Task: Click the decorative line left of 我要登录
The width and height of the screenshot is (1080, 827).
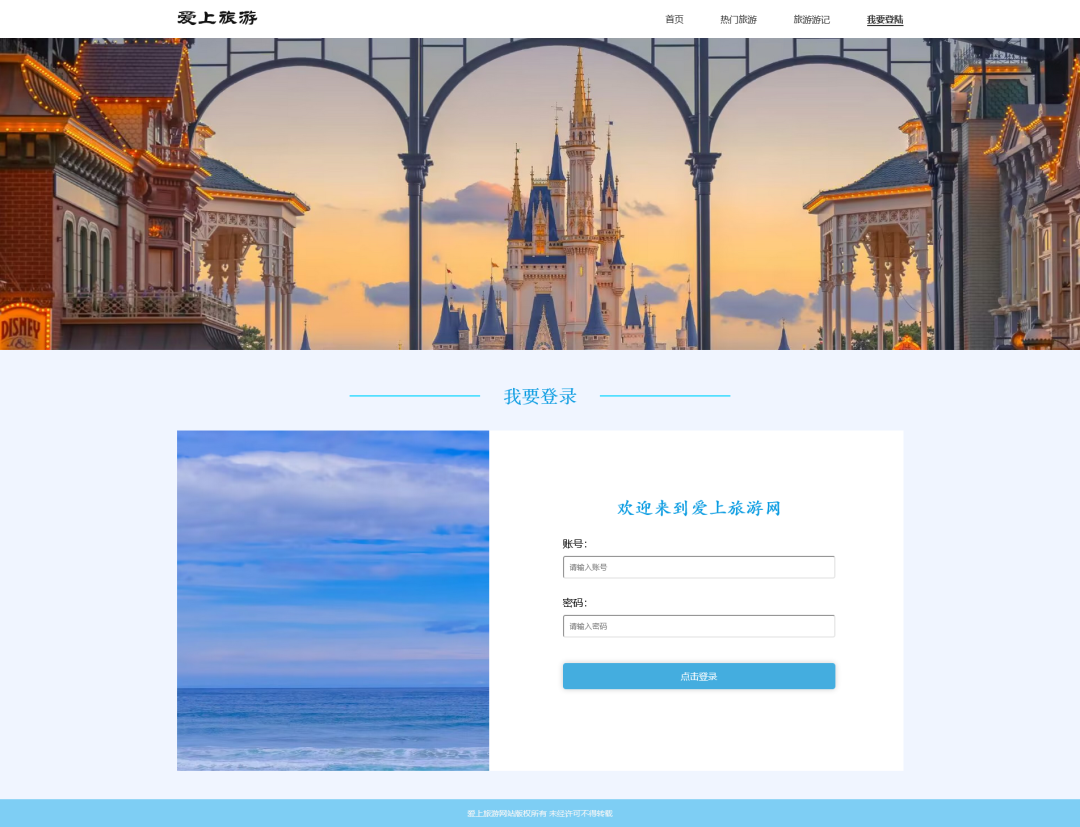Action: point(414,396)
